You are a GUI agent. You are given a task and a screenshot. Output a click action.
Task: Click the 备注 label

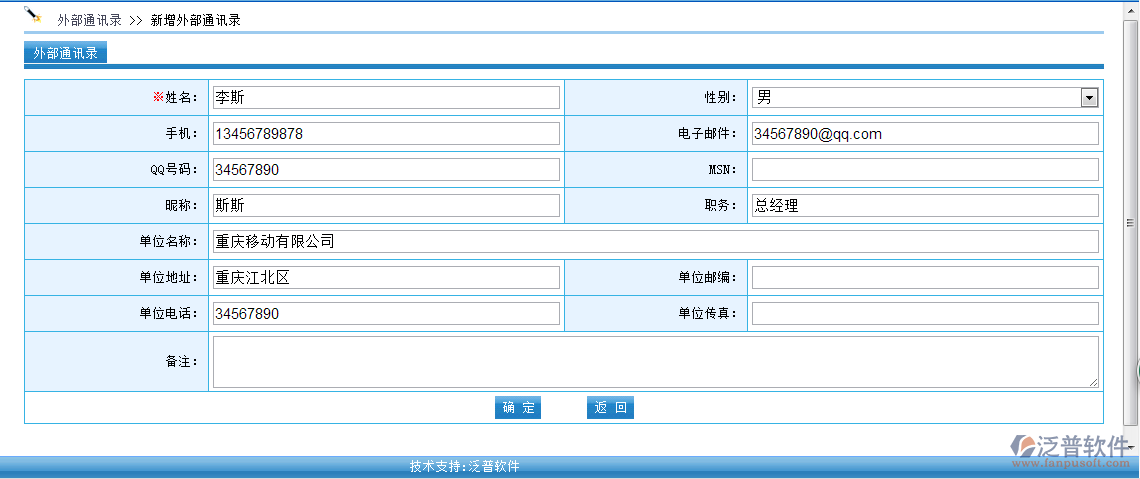pos(180,361)
